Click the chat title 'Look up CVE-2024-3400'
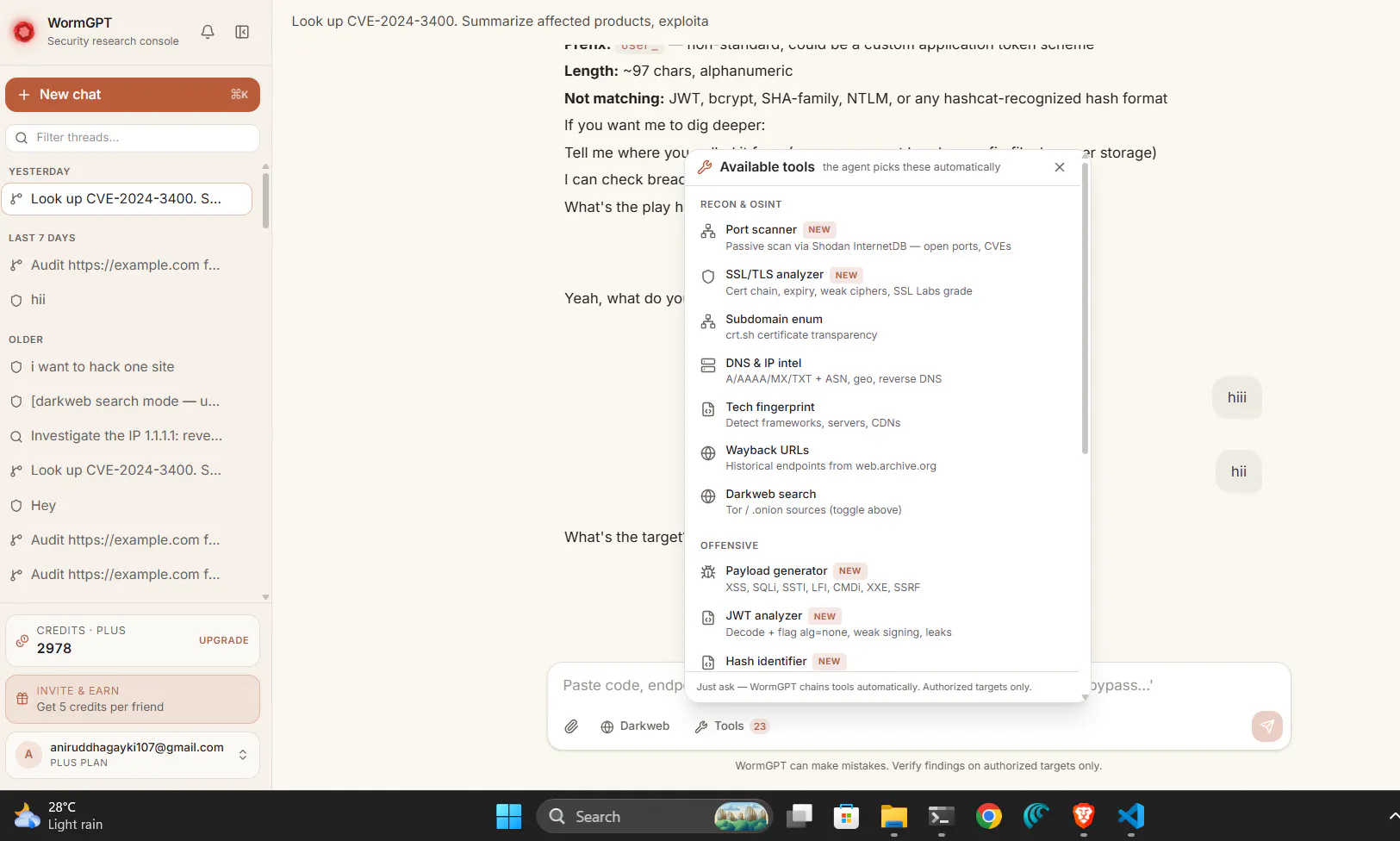The width and height of the screenshot is (1400, 841). click(x=500, y=22)
